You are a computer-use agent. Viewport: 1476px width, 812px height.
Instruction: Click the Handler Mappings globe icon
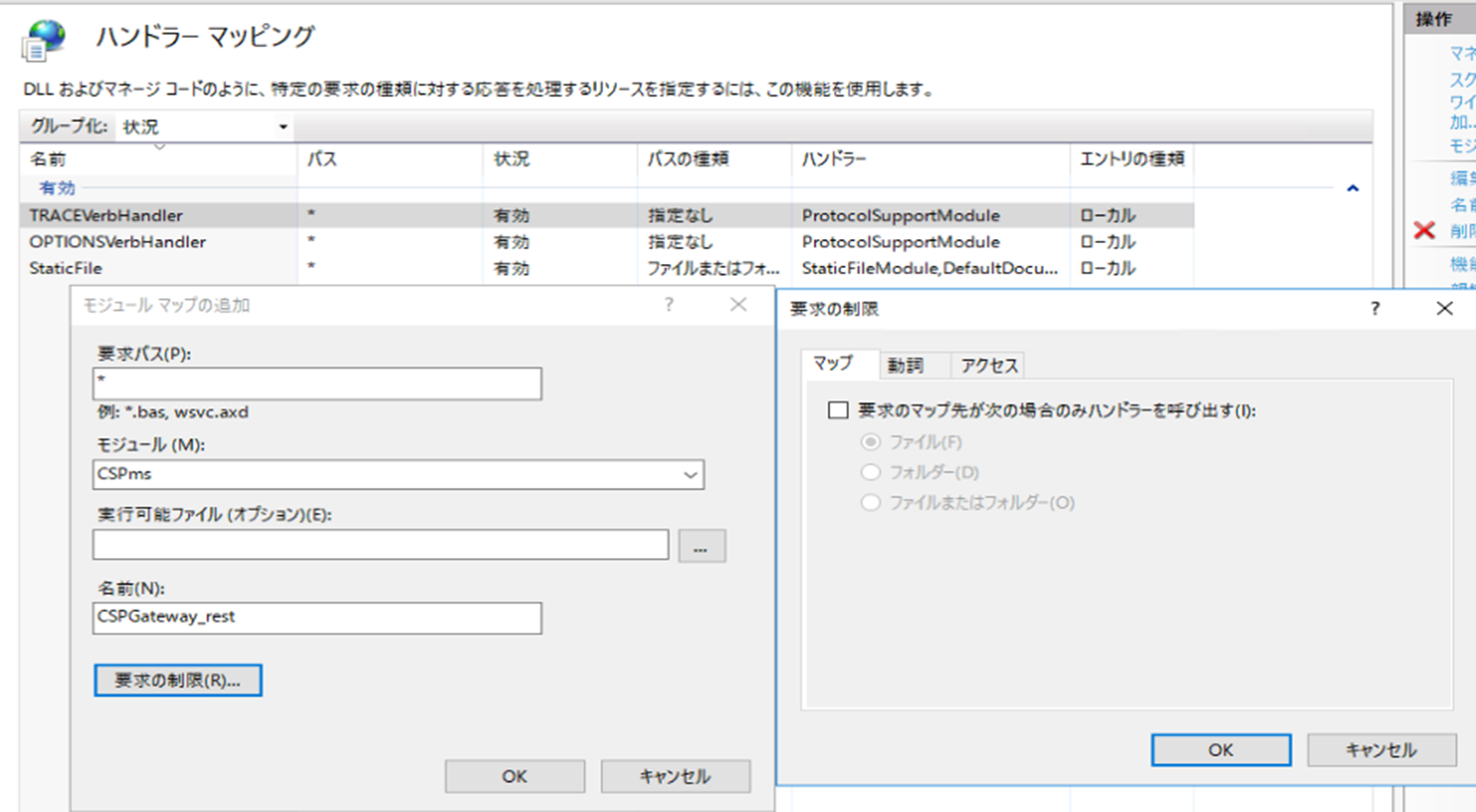pos(43,40)
